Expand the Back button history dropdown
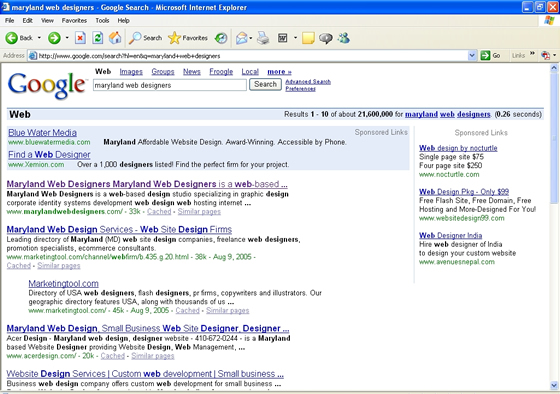 tap(39, 38)
